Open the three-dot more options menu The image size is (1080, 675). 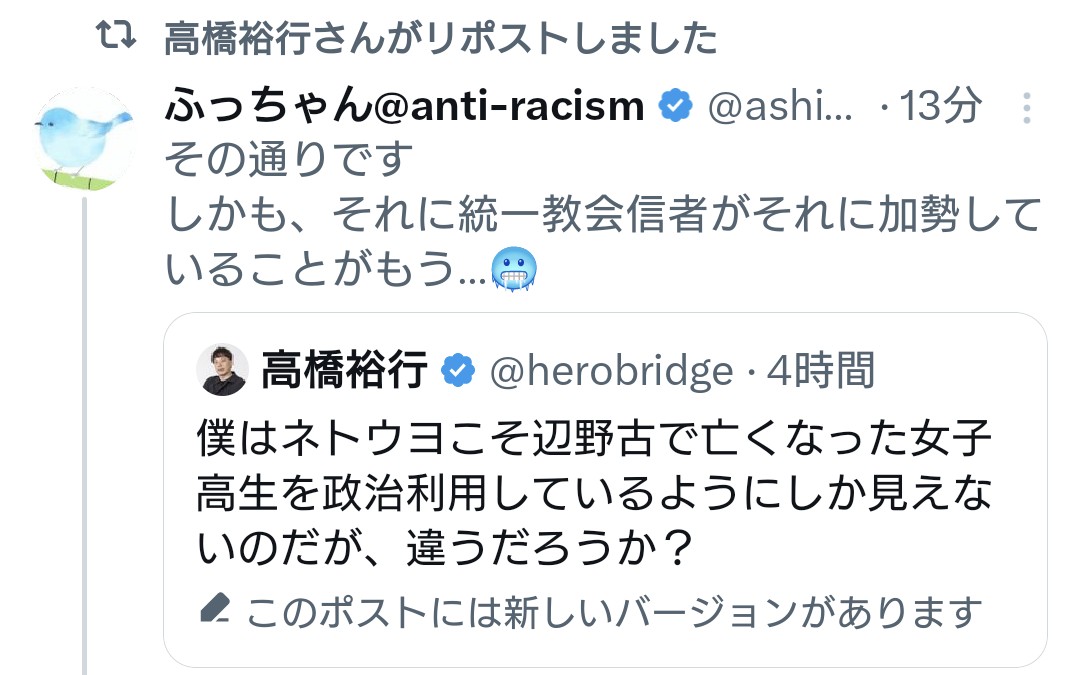[1025, 108]
